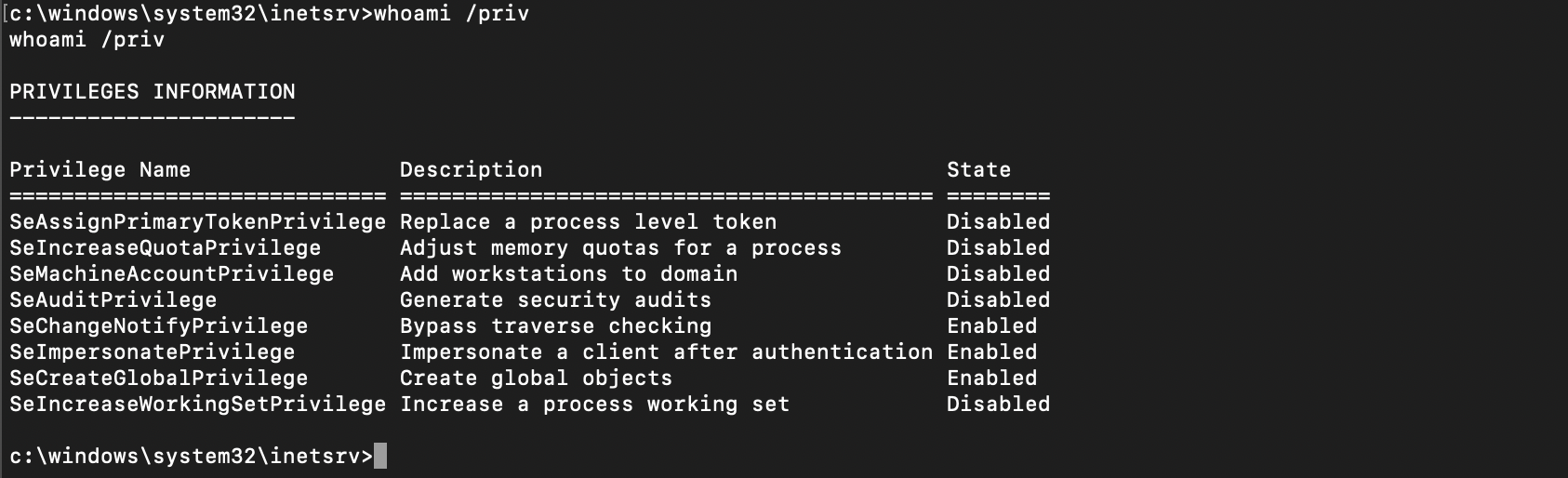Click the cursor at the bottom prompt
1568x478 pixels.
[x=379, y=457]
